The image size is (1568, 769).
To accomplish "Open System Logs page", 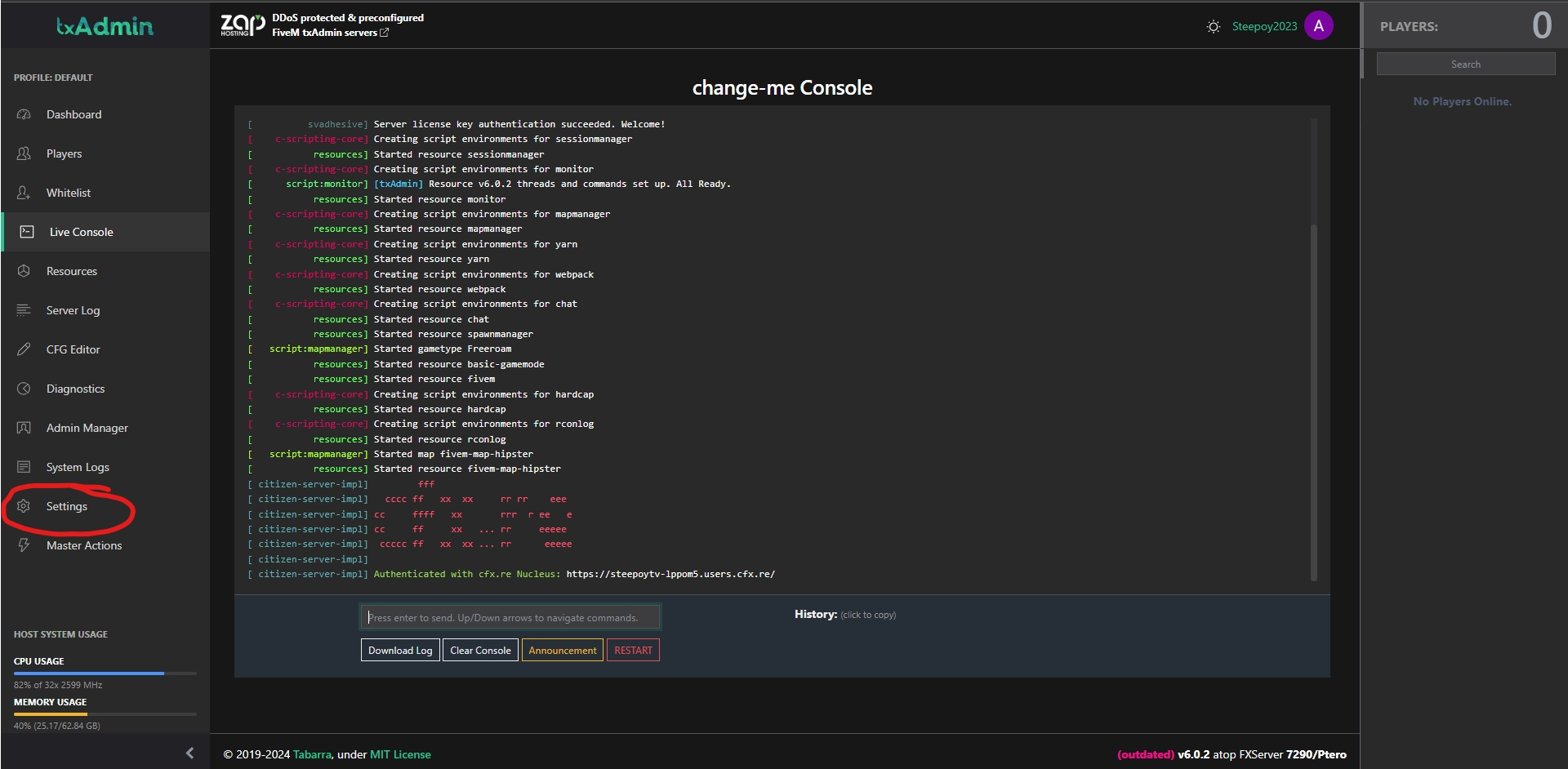I will tap(78, 467).
